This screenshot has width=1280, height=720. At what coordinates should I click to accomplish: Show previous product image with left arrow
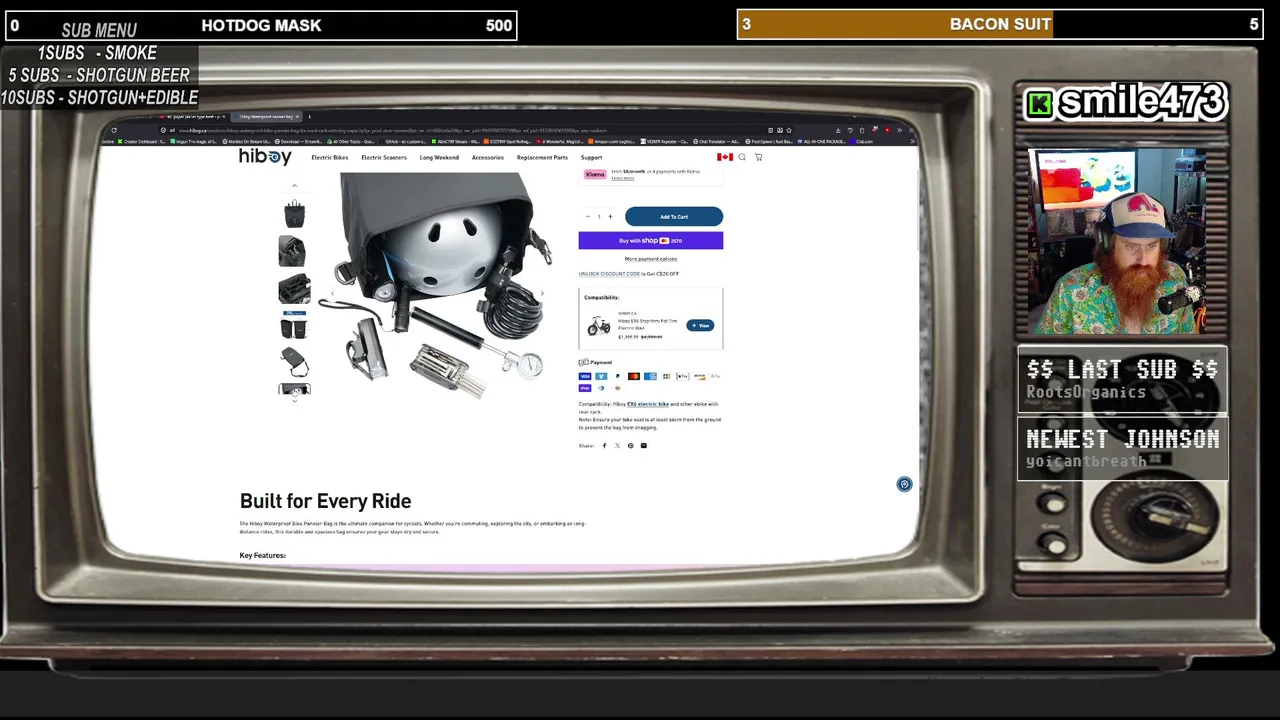pos(332,294)
